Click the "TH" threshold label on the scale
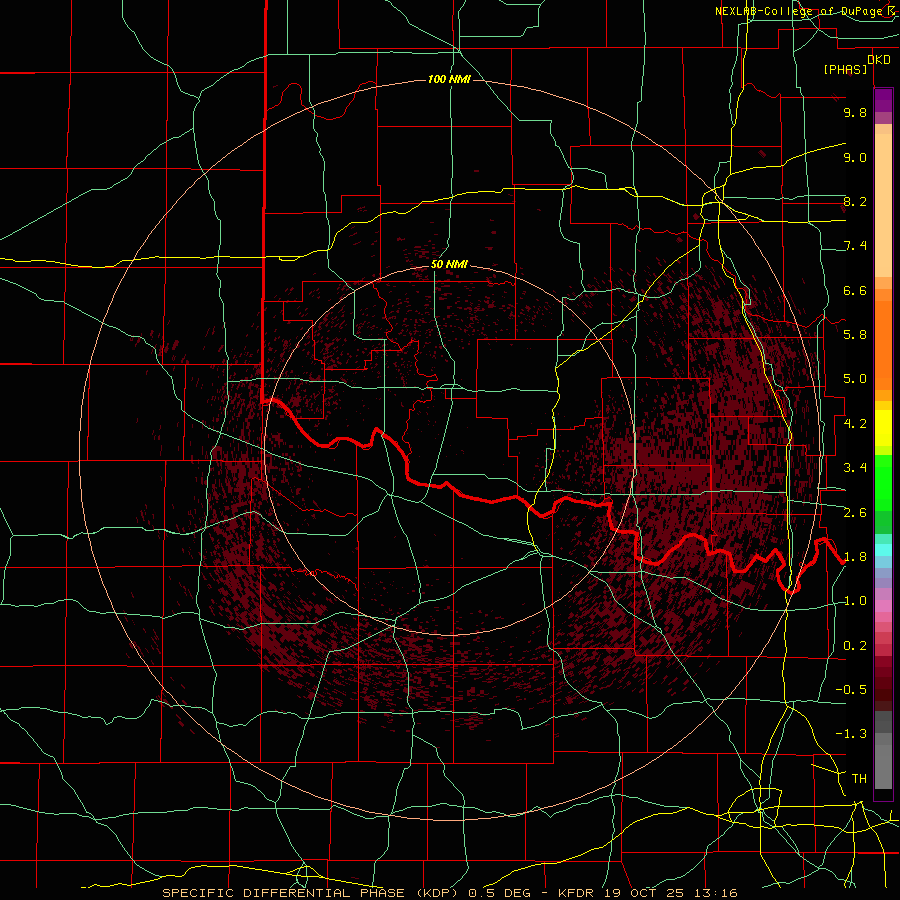Image resolution: width=900 pixels, height=900 pixels. (859, 779)
